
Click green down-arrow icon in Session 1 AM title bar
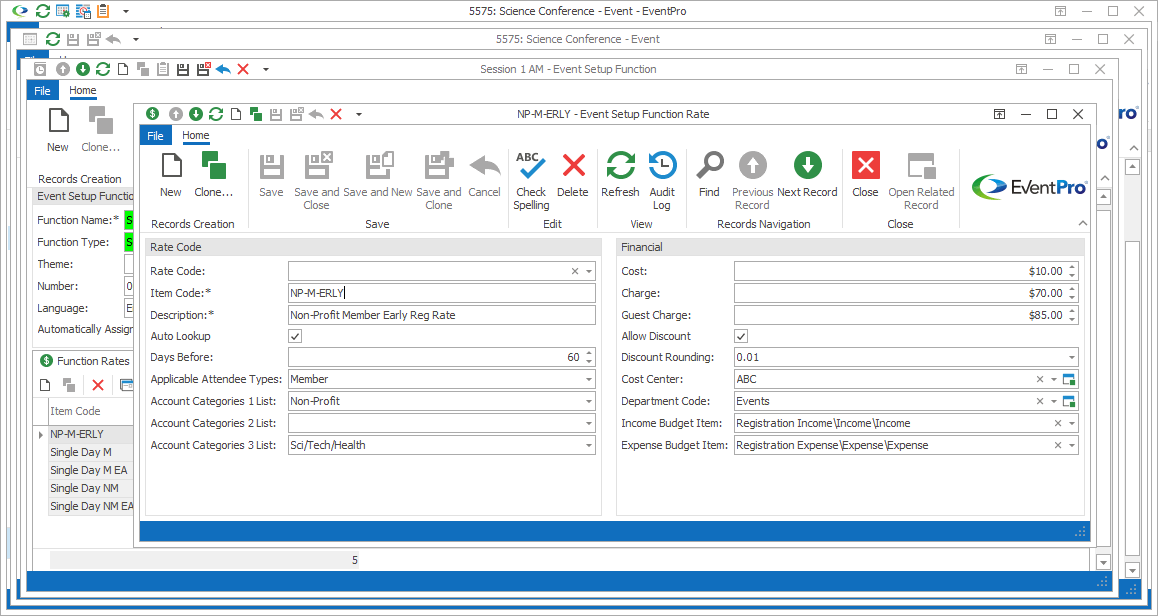tap(83, 69)
